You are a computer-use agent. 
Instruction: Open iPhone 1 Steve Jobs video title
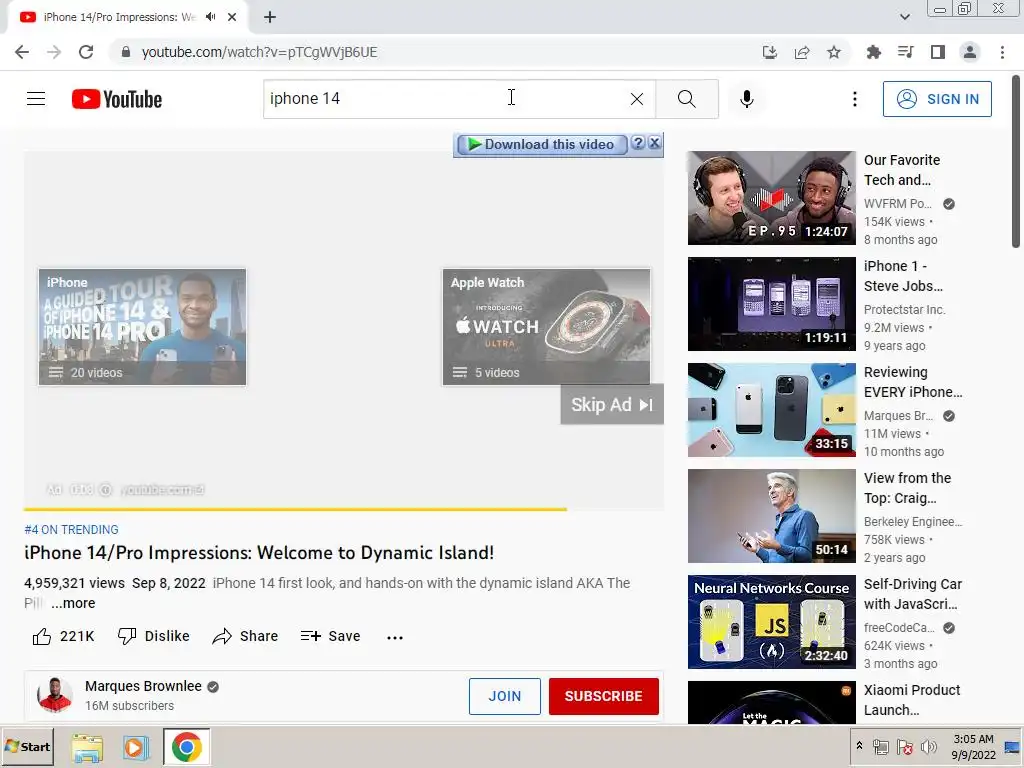coord(903,276)
